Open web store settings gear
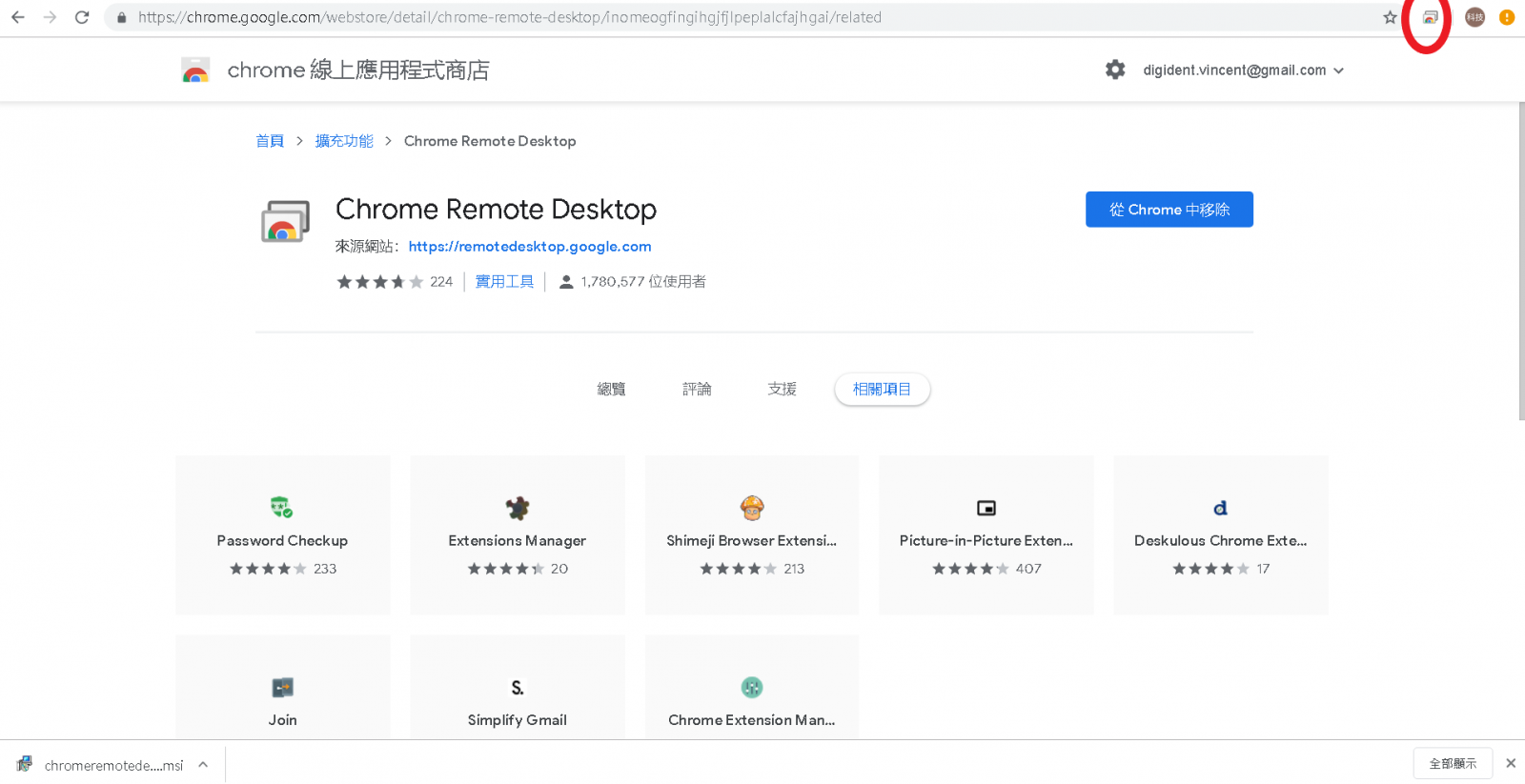This screenshot has height=784, width=1525. (1115, 70)
